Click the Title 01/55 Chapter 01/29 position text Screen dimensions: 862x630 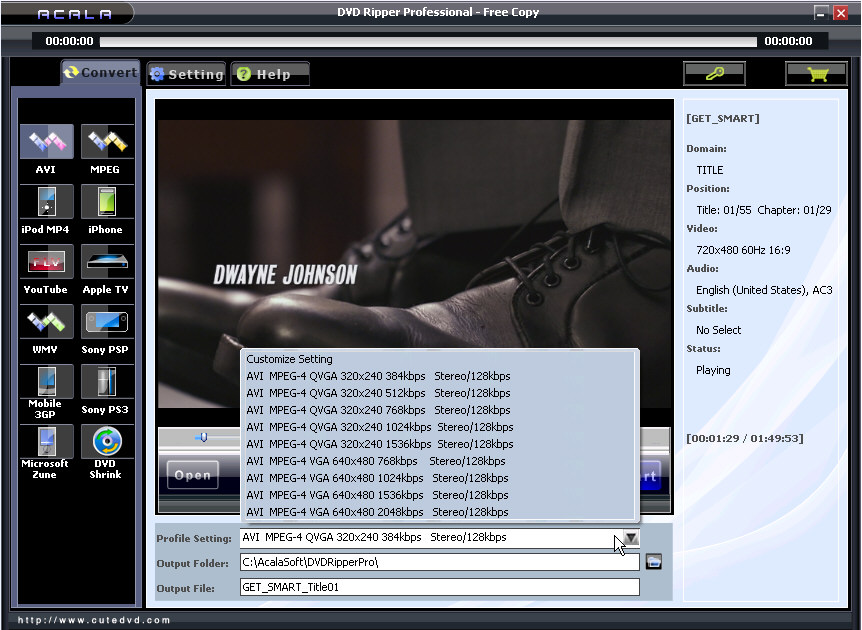[764, 210]
